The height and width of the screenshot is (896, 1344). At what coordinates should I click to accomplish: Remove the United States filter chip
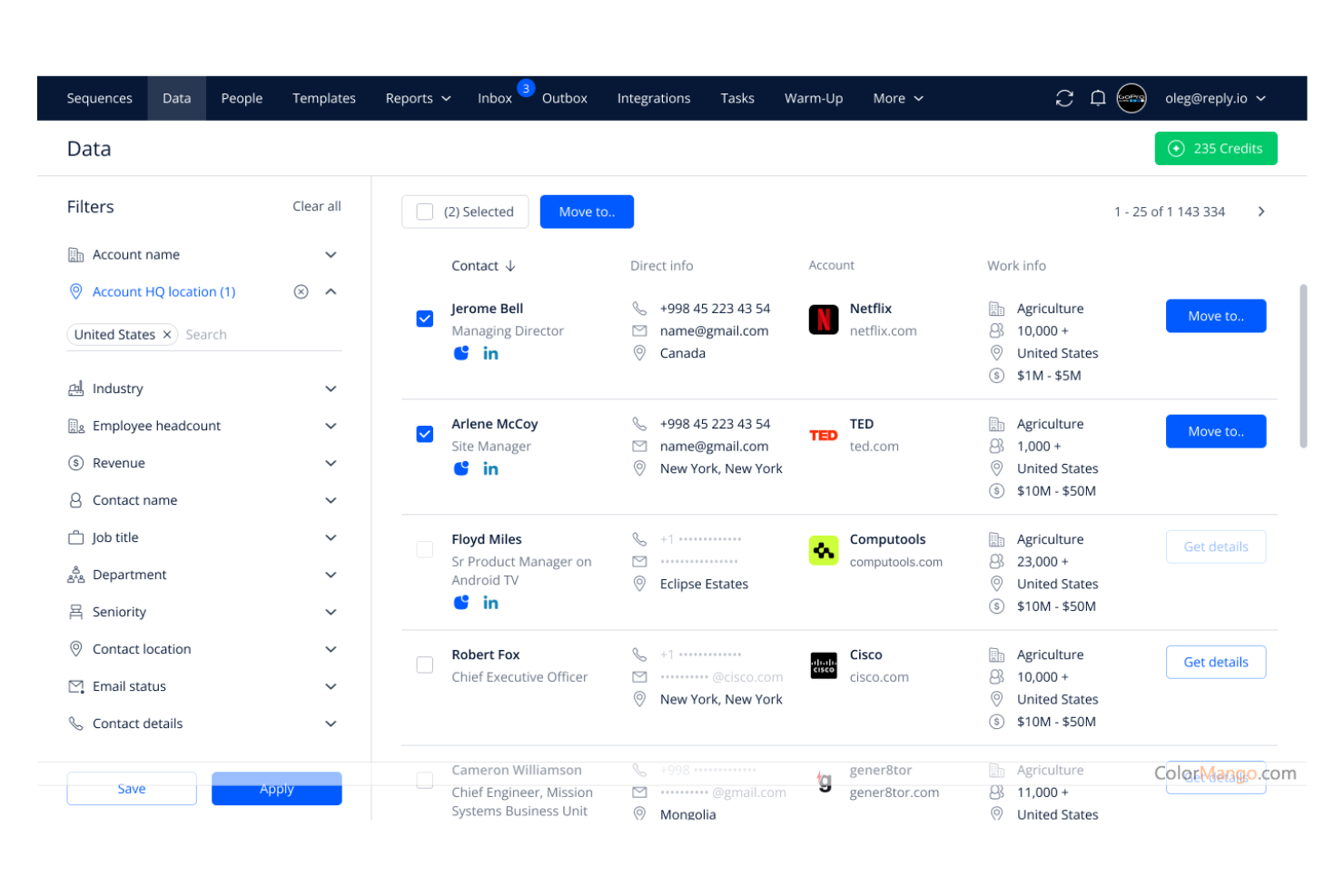click(167, 334)
